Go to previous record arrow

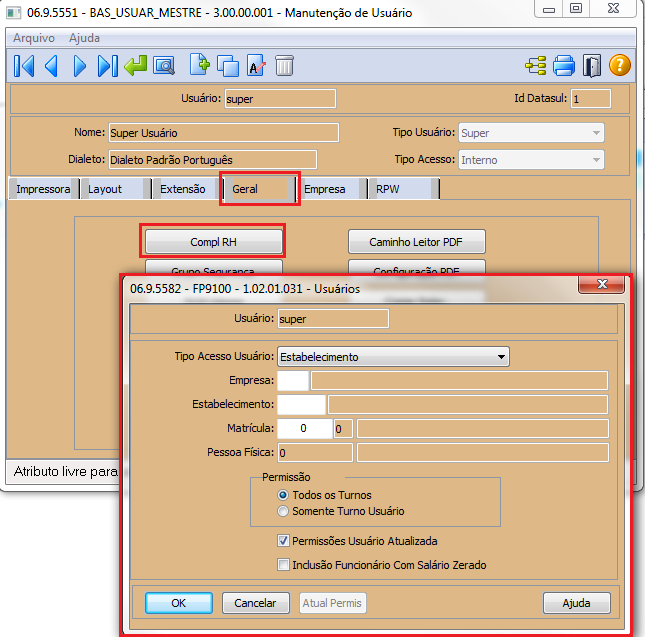[51, 66]
